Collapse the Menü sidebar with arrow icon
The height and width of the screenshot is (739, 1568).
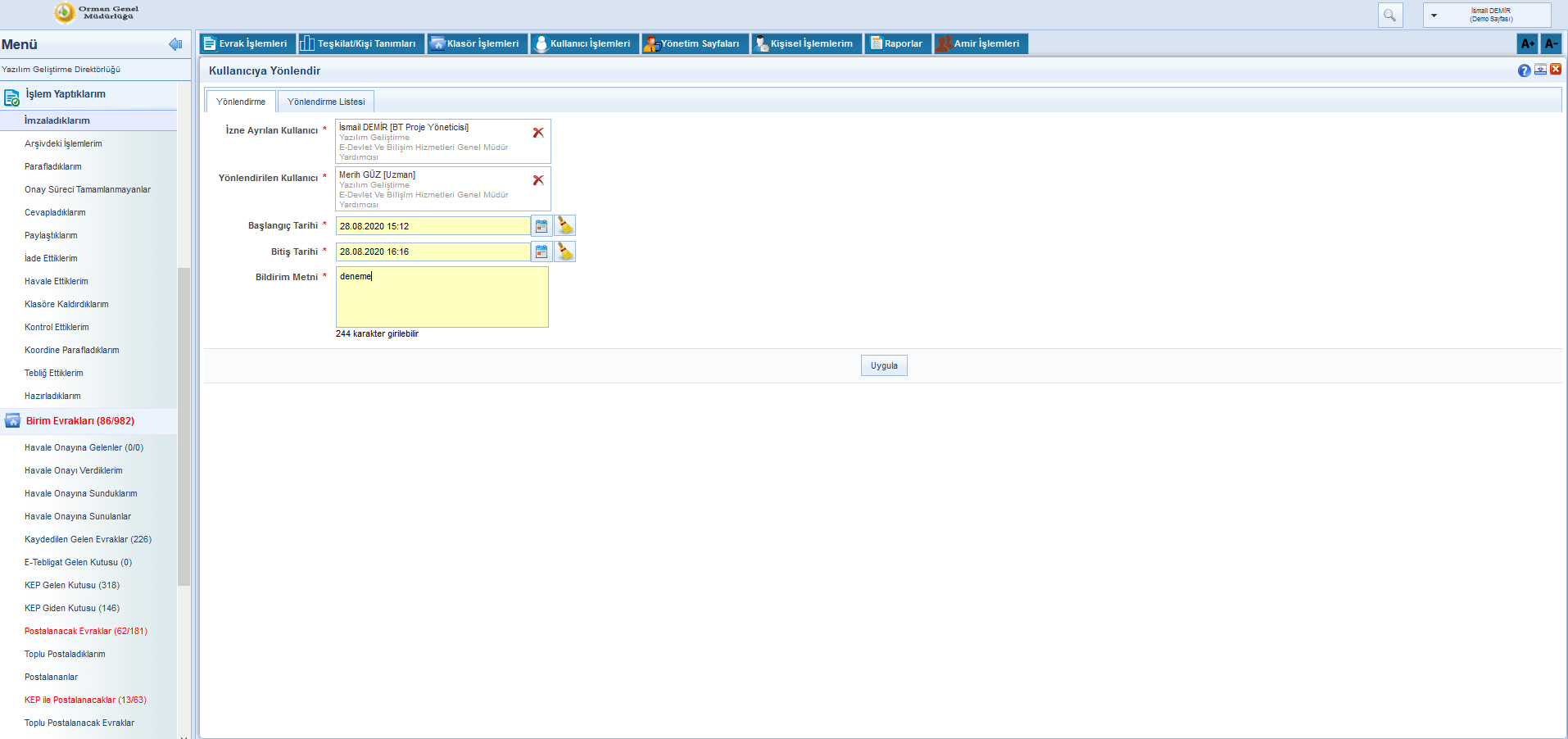point(174,44)
